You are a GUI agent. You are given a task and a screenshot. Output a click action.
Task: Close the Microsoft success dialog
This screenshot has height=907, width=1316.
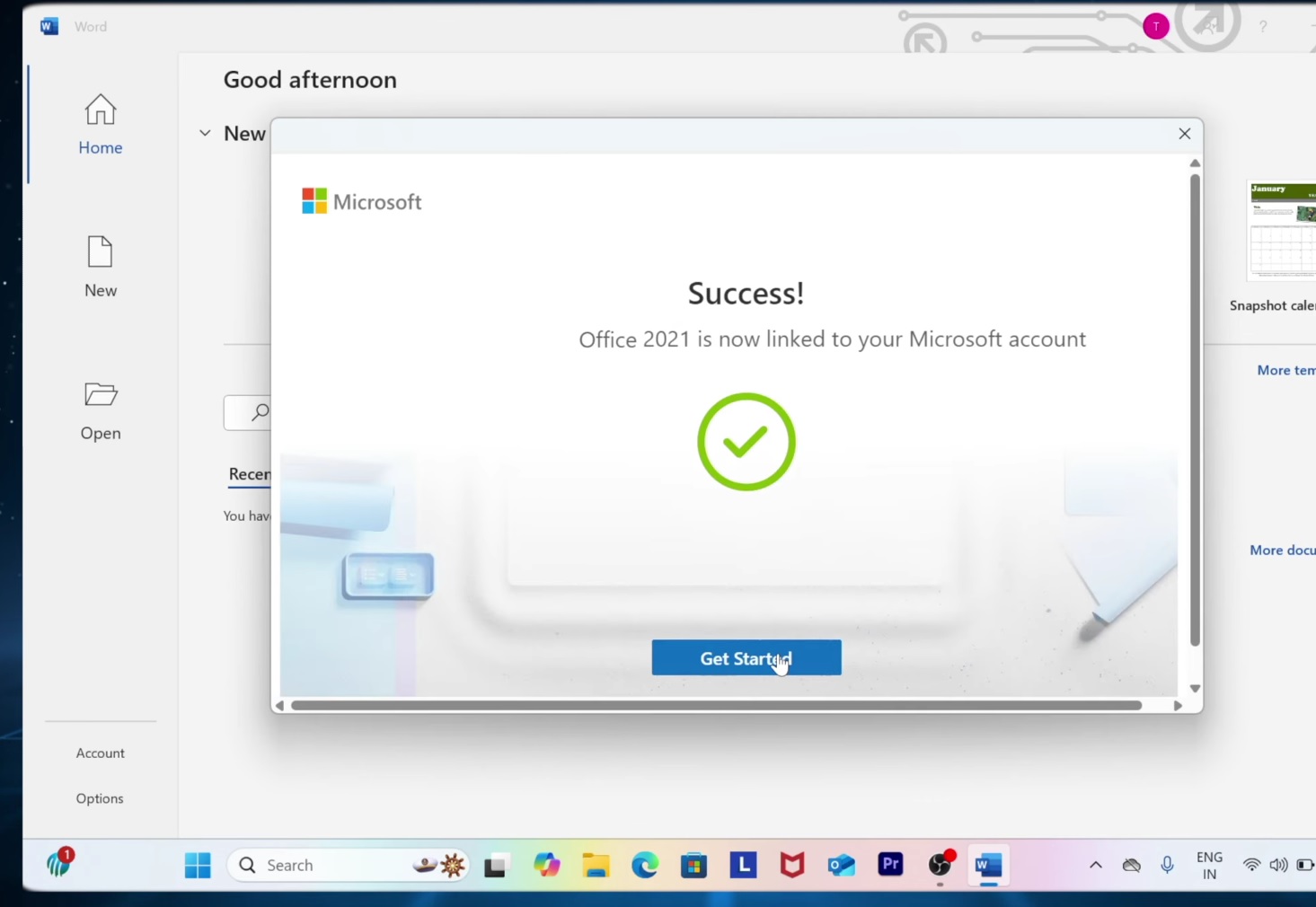tap(1184, 134)
